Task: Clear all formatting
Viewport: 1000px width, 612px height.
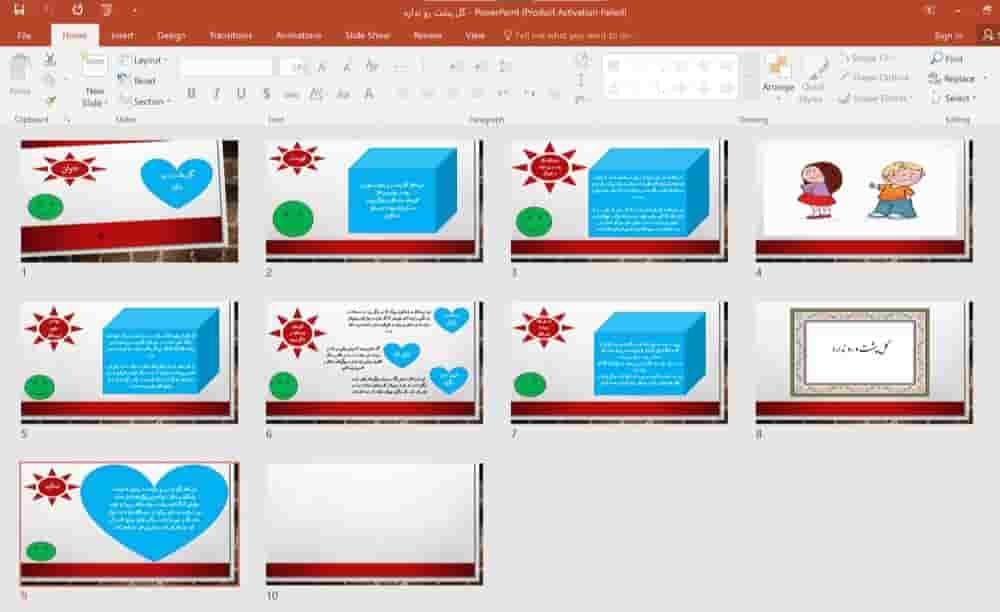Action: tap(372, 66)
